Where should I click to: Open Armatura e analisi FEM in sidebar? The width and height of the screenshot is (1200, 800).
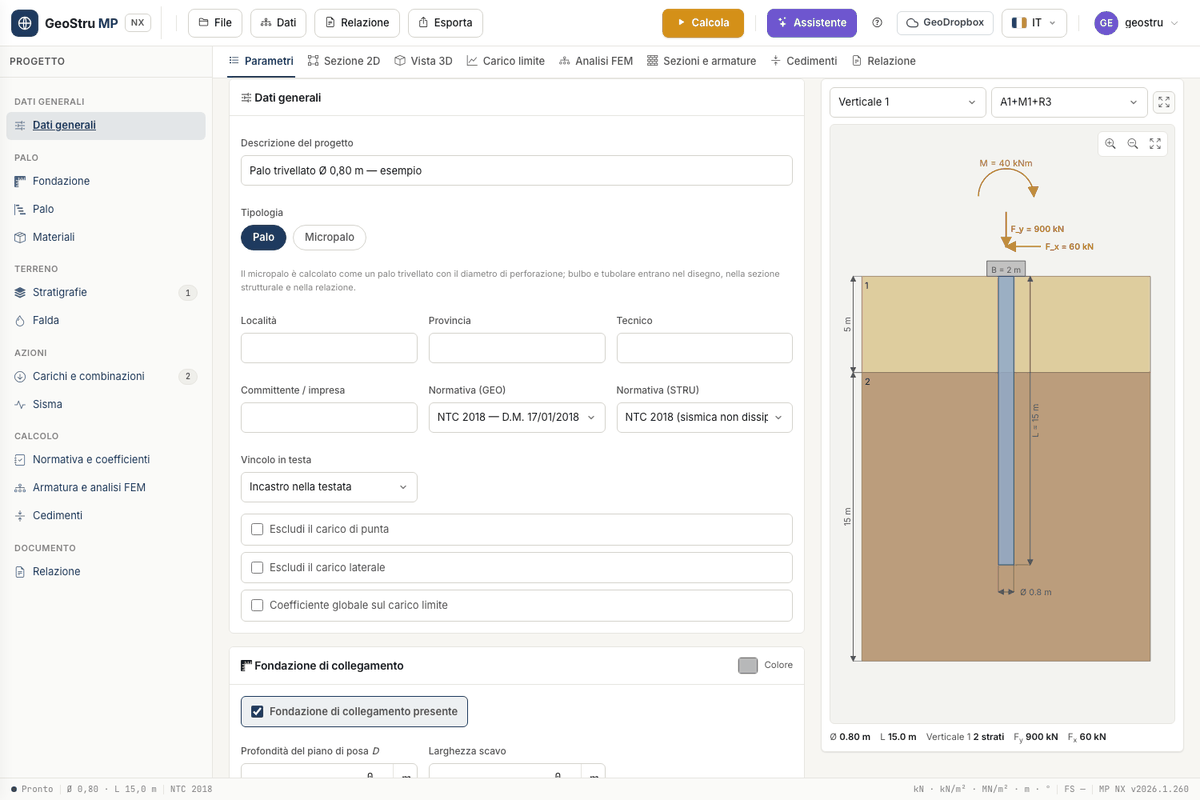106,488
